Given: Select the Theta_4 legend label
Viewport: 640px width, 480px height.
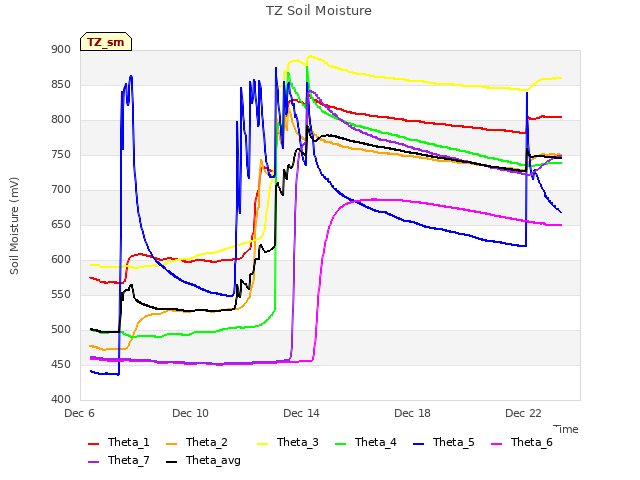Looking at the screenshot, I should 376,442.
